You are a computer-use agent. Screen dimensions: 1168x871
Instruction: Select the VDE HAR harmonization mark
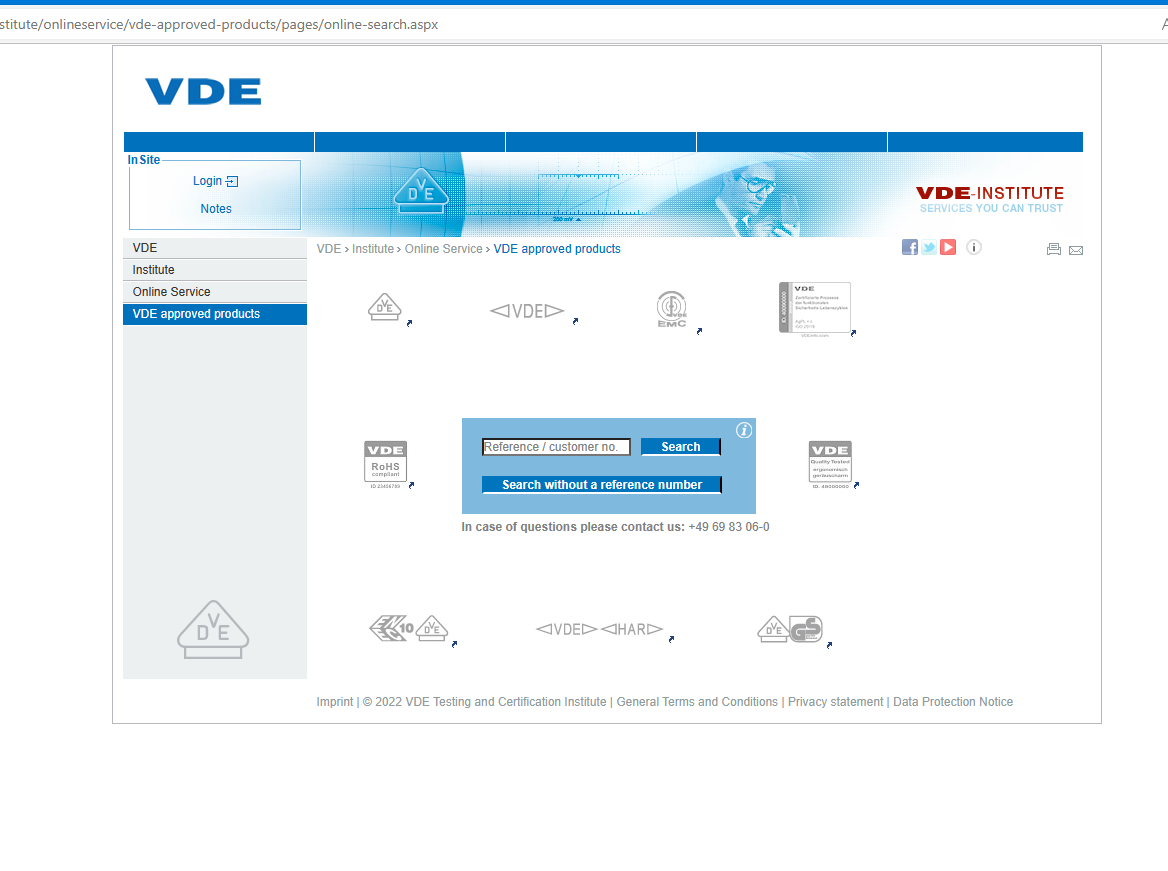(x=600, y=630)
